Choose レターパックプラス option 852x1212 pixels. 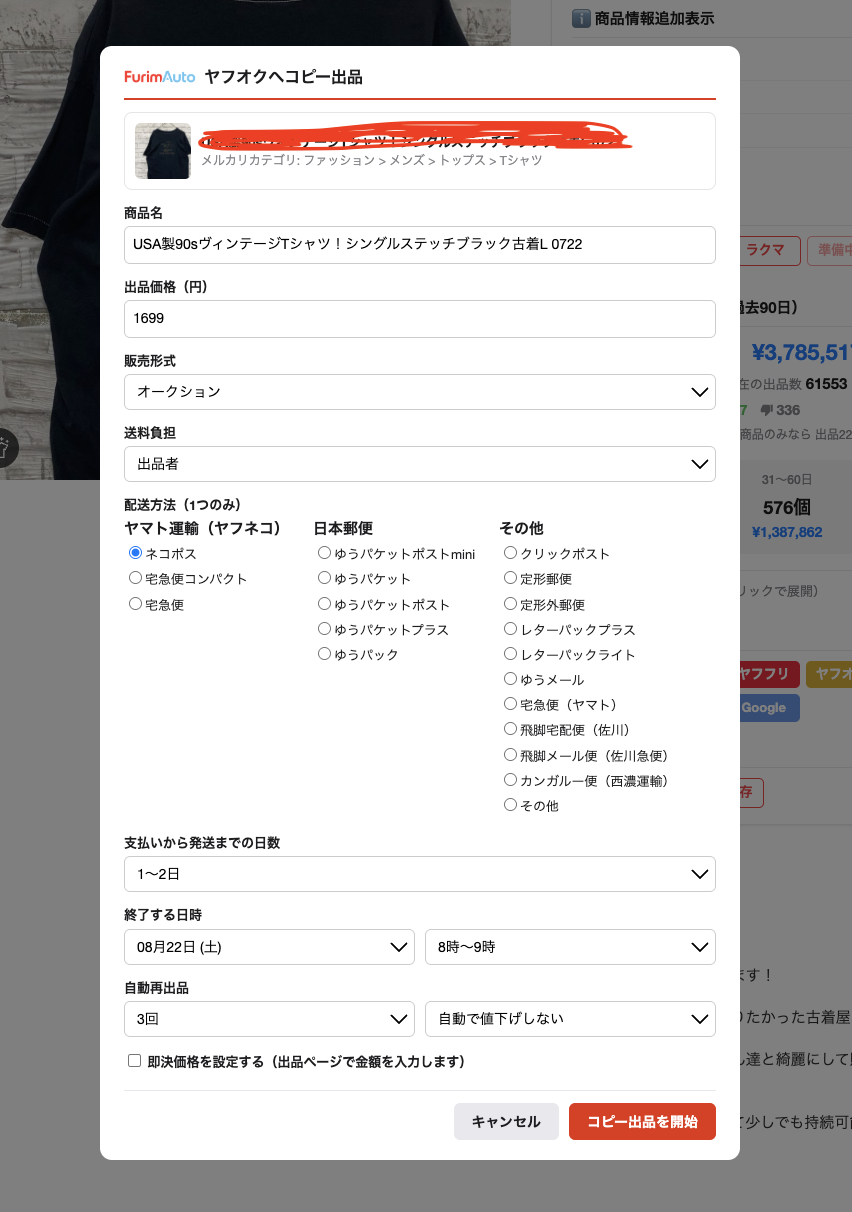(510, 629)
